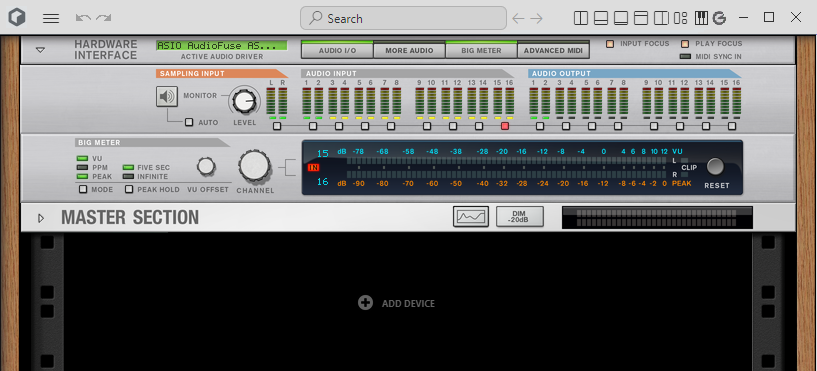Click the Big Meter CHANNEL knob
Screen dimensions: 817x371
click(x=255, y=166)
